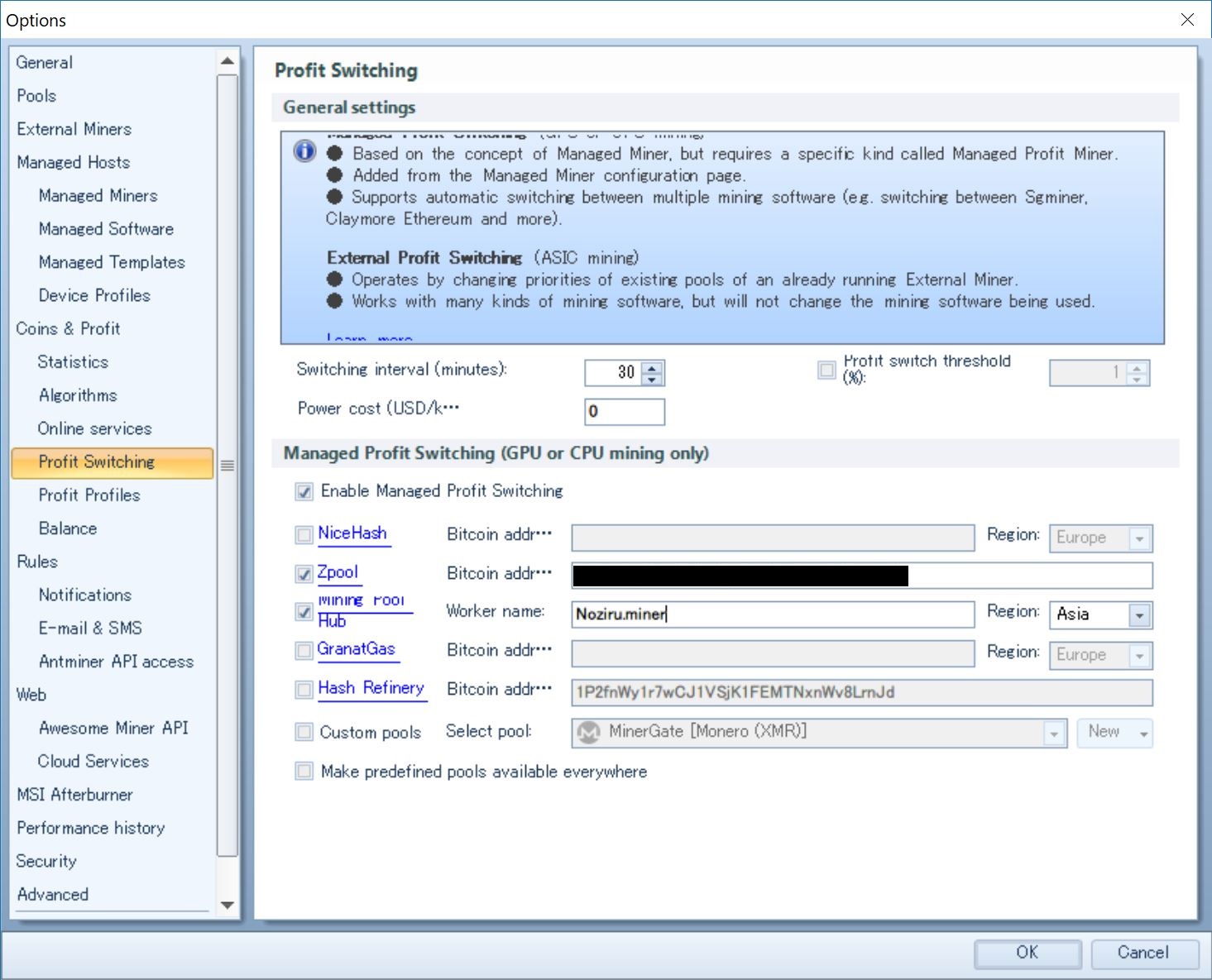Screen dimensions: 1212x980
Task: Select Rules in the sidebar
Action: click(37, 562)
